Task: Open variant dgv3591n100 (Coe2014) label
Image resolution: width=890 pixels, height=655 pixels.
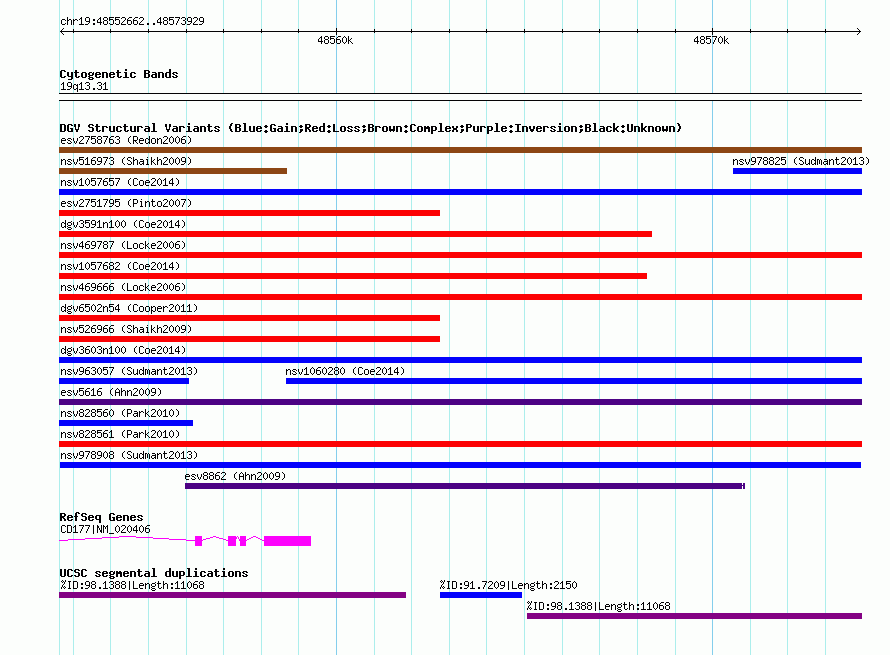Action: coord(123,224)
